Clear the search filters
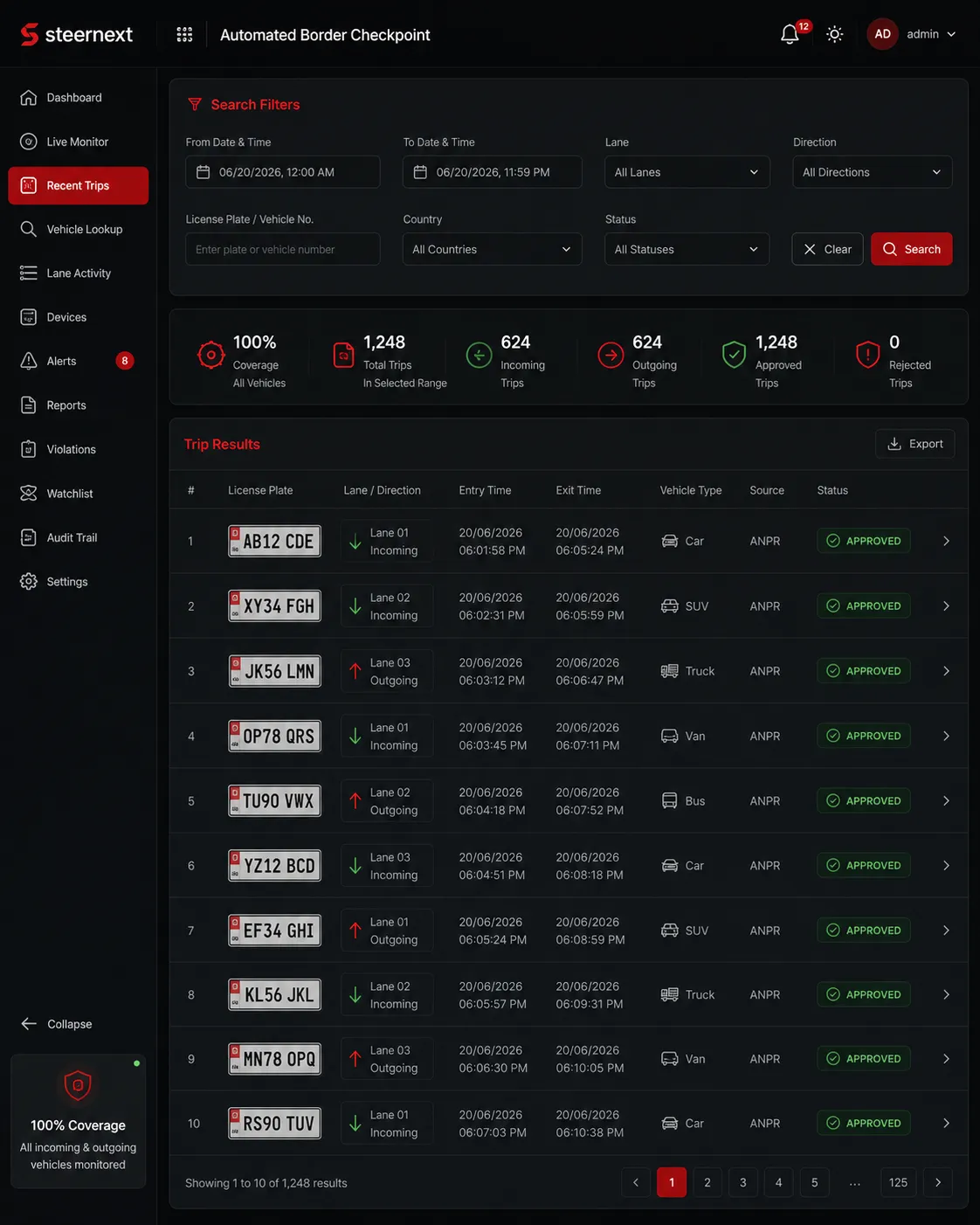 click(x=827, y=249)
